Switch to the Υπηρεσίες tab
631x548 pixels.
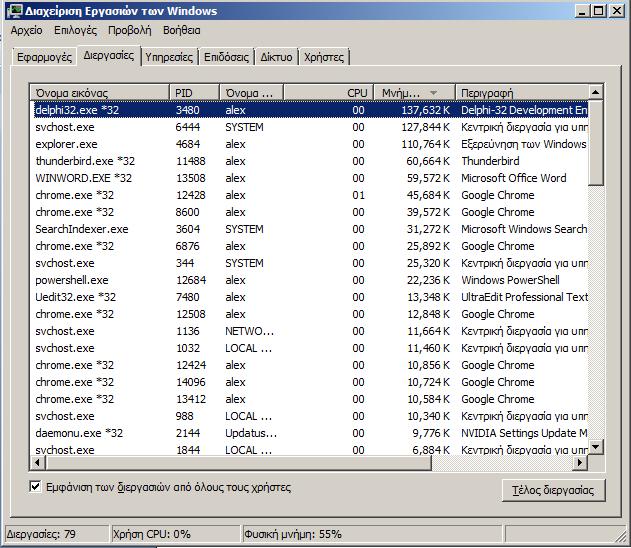point(169,57)
